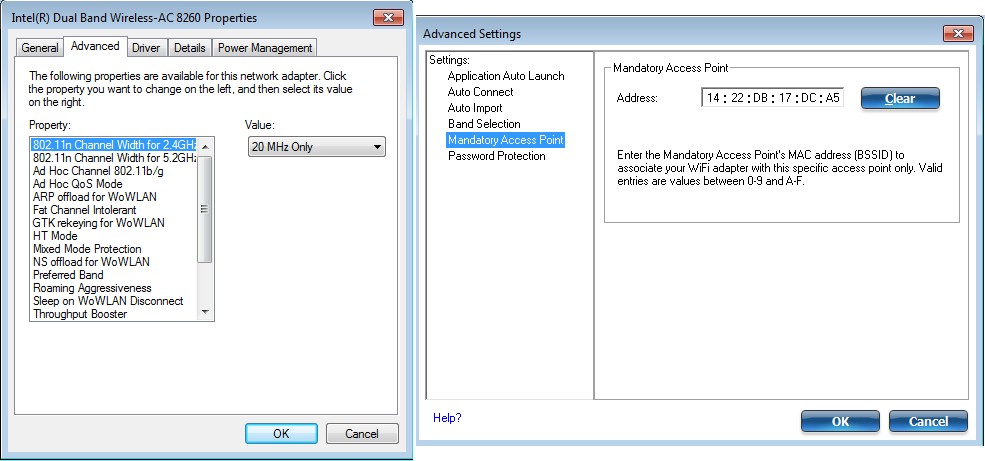Select Ad Hoc Channel 802.11b/g property
Image resolution: width=985 pixels, height=461 pixels.
(x=98, y=171)
